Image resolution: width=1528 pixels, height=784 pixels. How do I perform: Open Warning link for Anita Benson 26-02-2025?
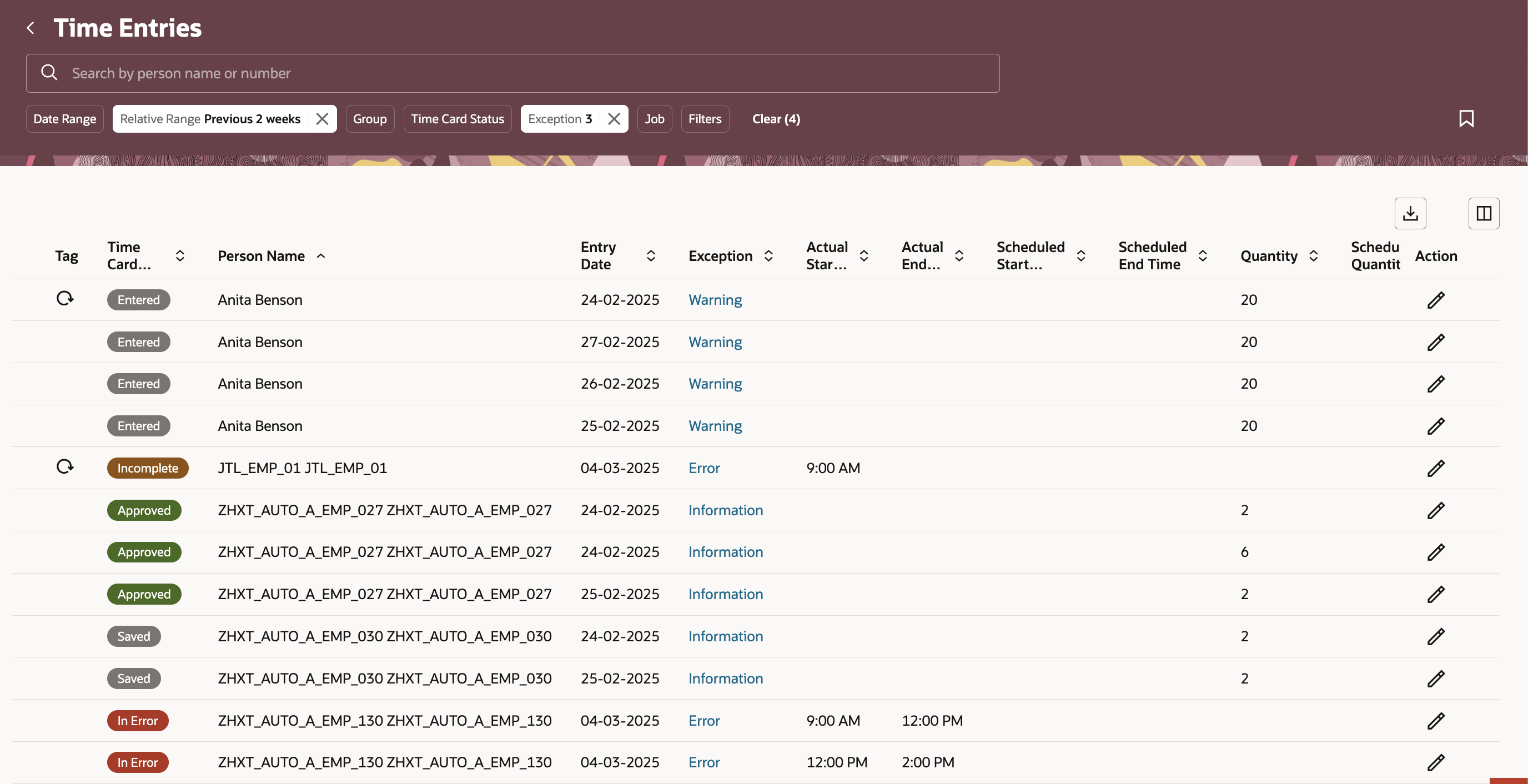715,384
